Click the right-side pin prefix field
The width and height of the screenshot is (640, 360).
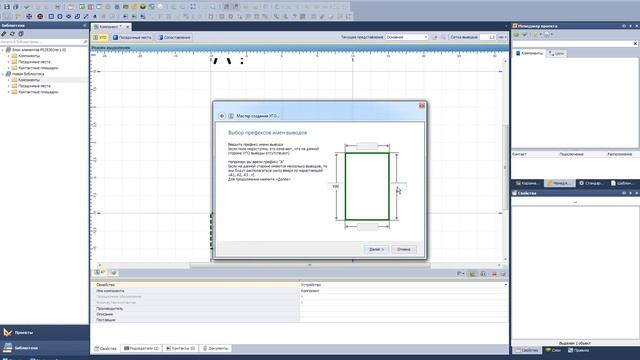click(399, 186)
